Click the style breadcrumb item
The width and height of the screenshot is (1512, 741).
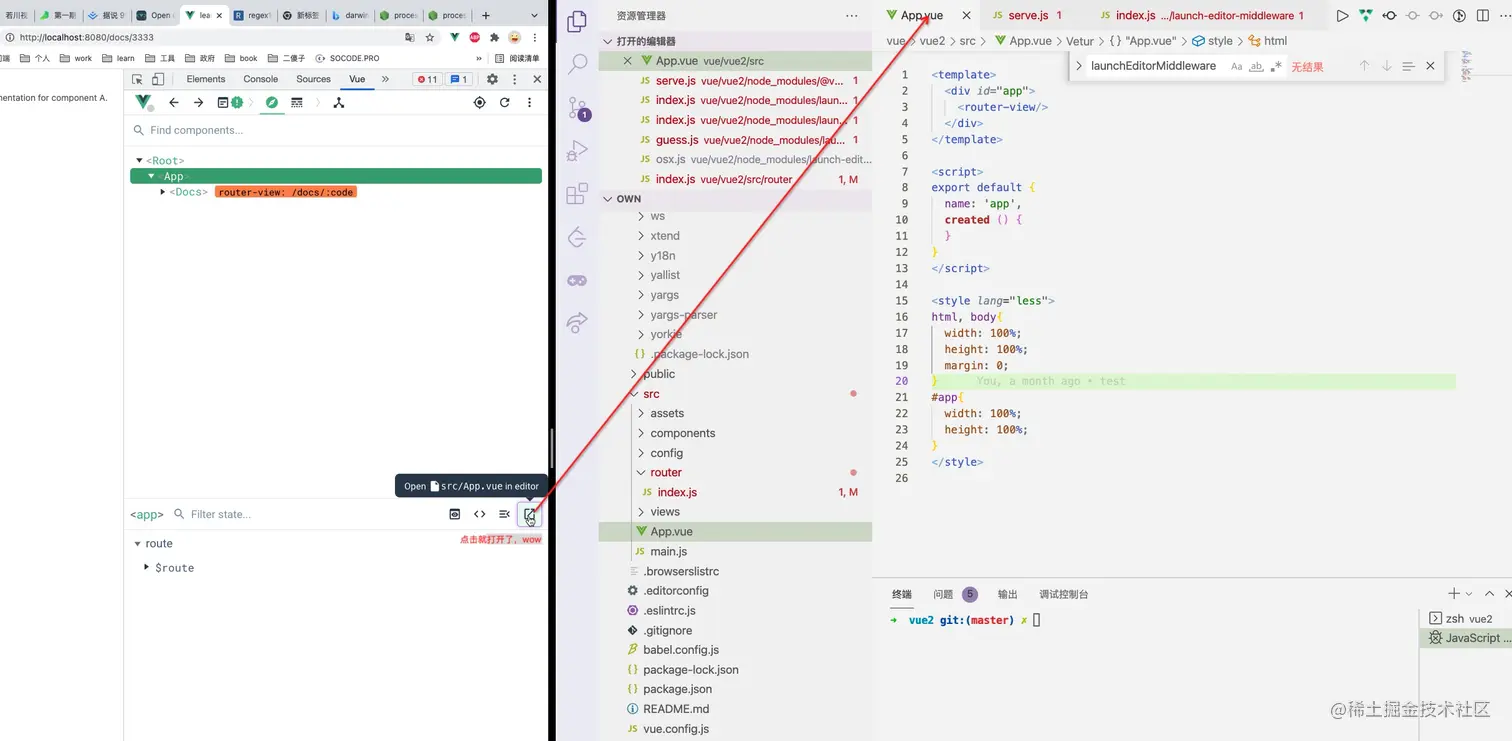(x=1212, y=41)
